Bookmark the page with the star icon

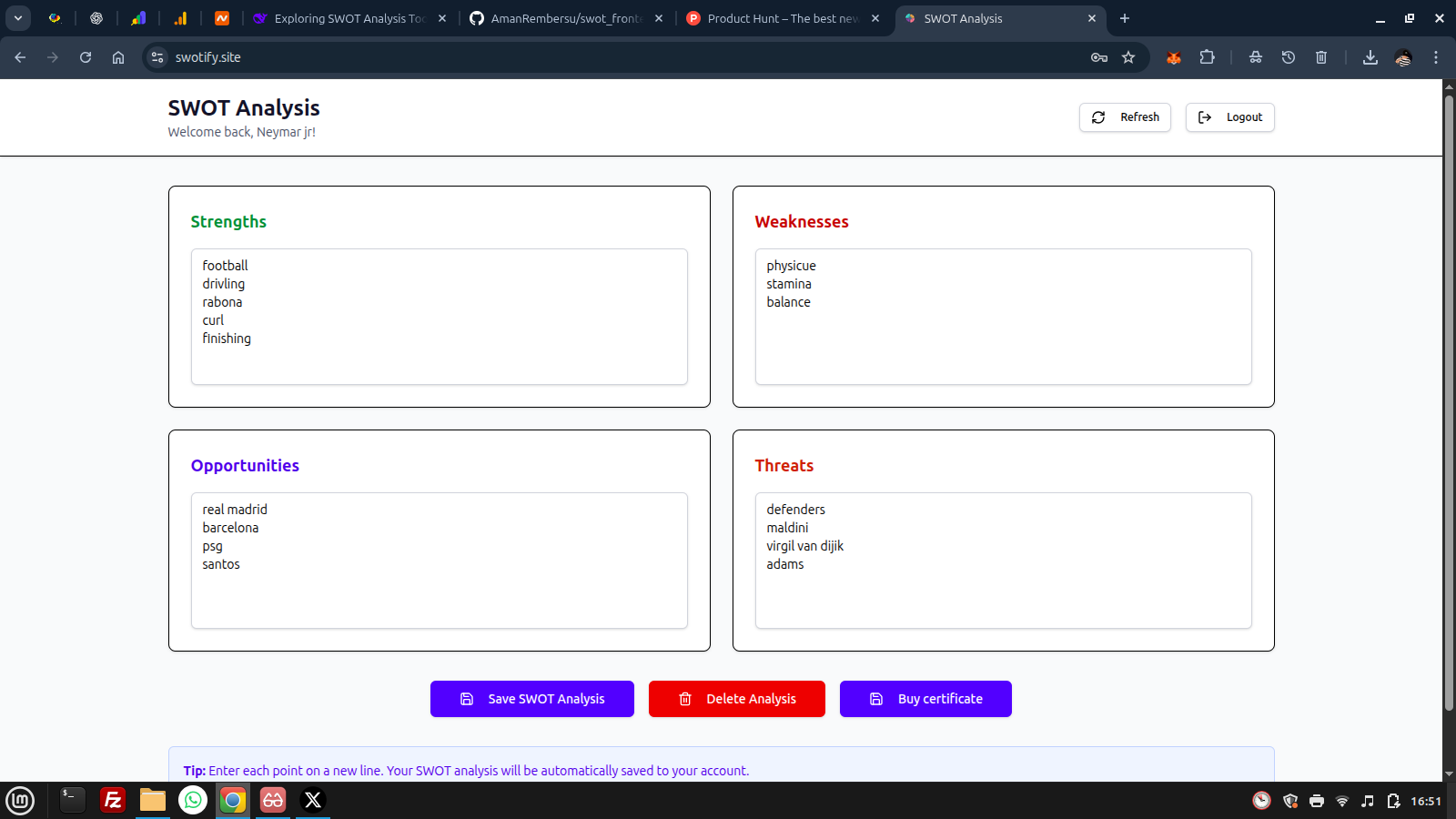[1128, 56]
